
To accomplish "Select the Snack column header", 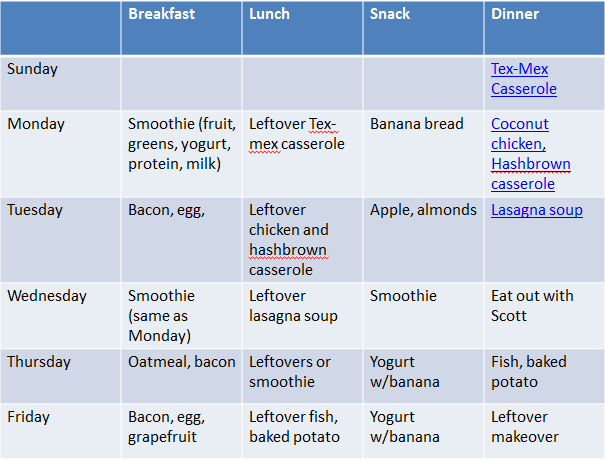I will (x=423, y=28).
